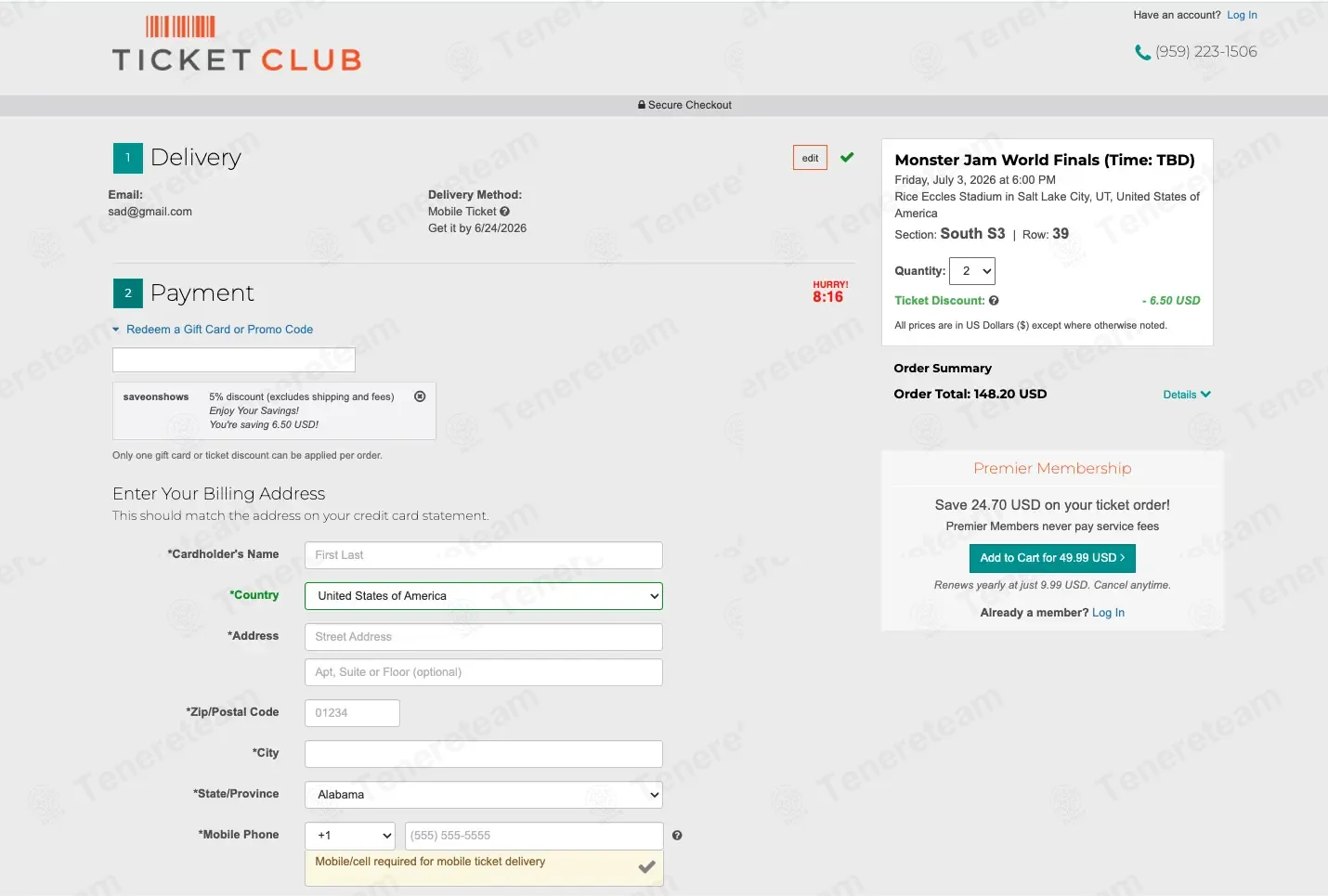Open the Country dropdown
This screenshot has width=1328, height=896.
pos(484,596)
